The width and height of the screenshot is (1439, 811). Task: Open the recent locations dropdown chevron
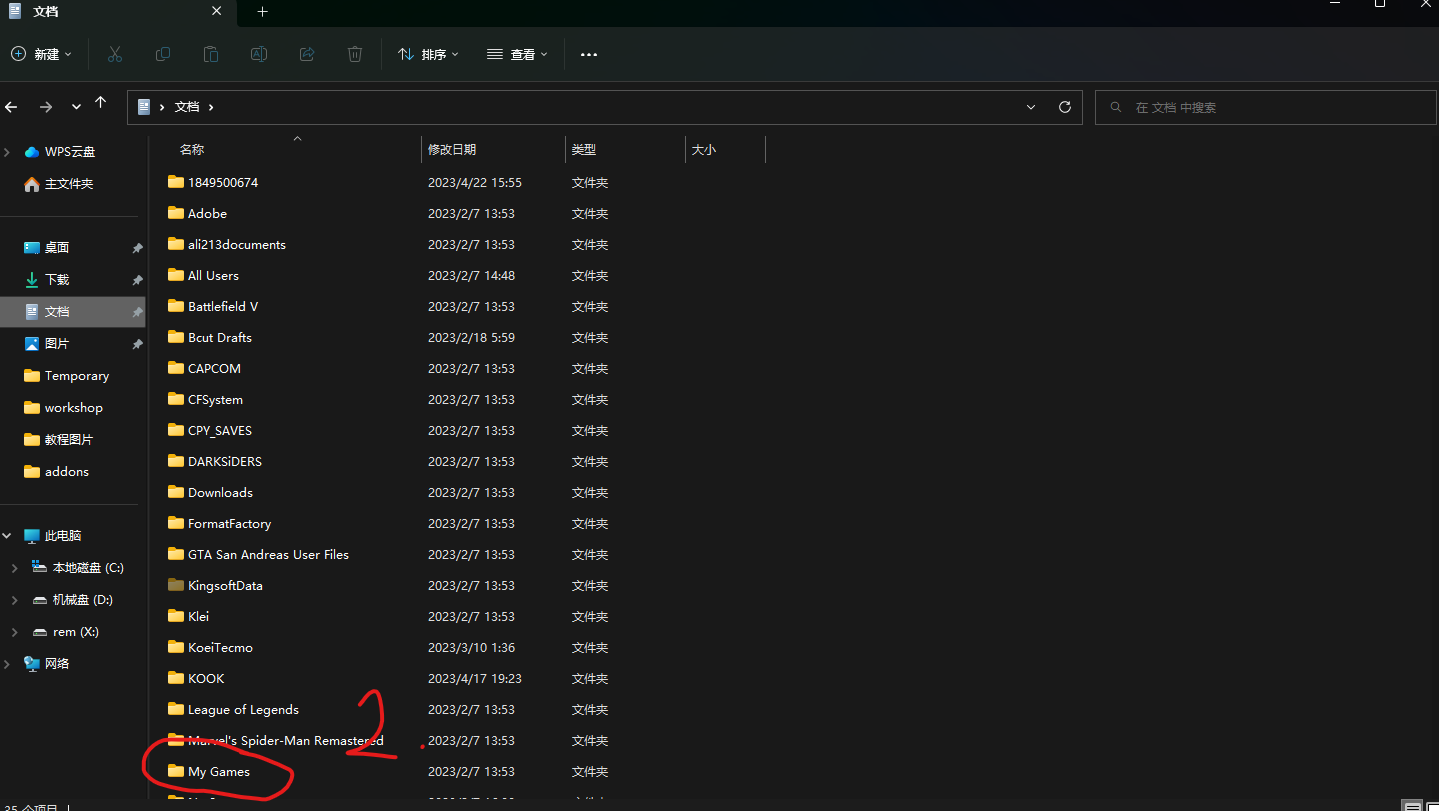click(76, 107)
